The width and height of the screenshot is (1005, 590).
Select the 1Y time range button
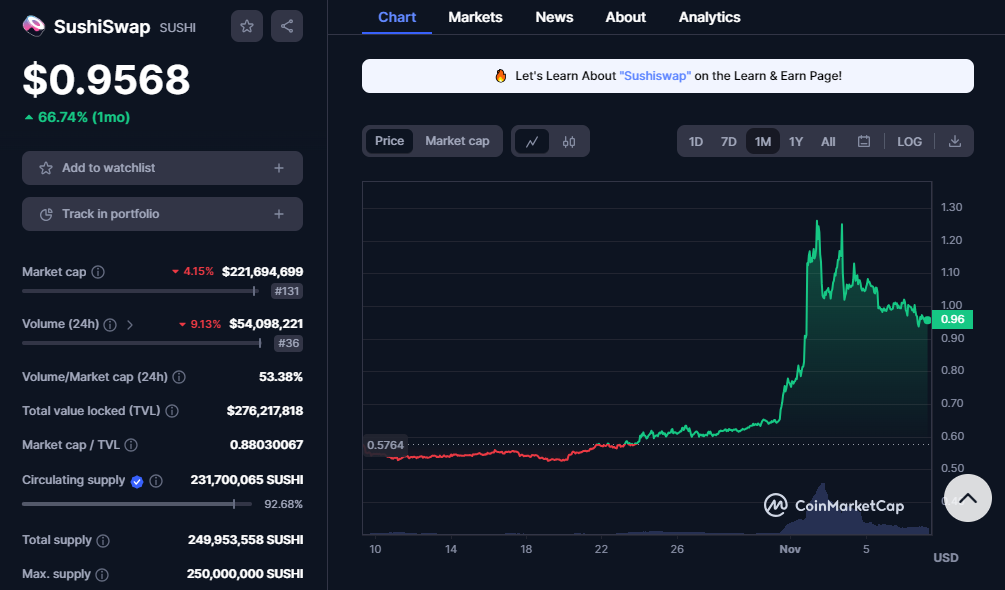pos(796,142)
